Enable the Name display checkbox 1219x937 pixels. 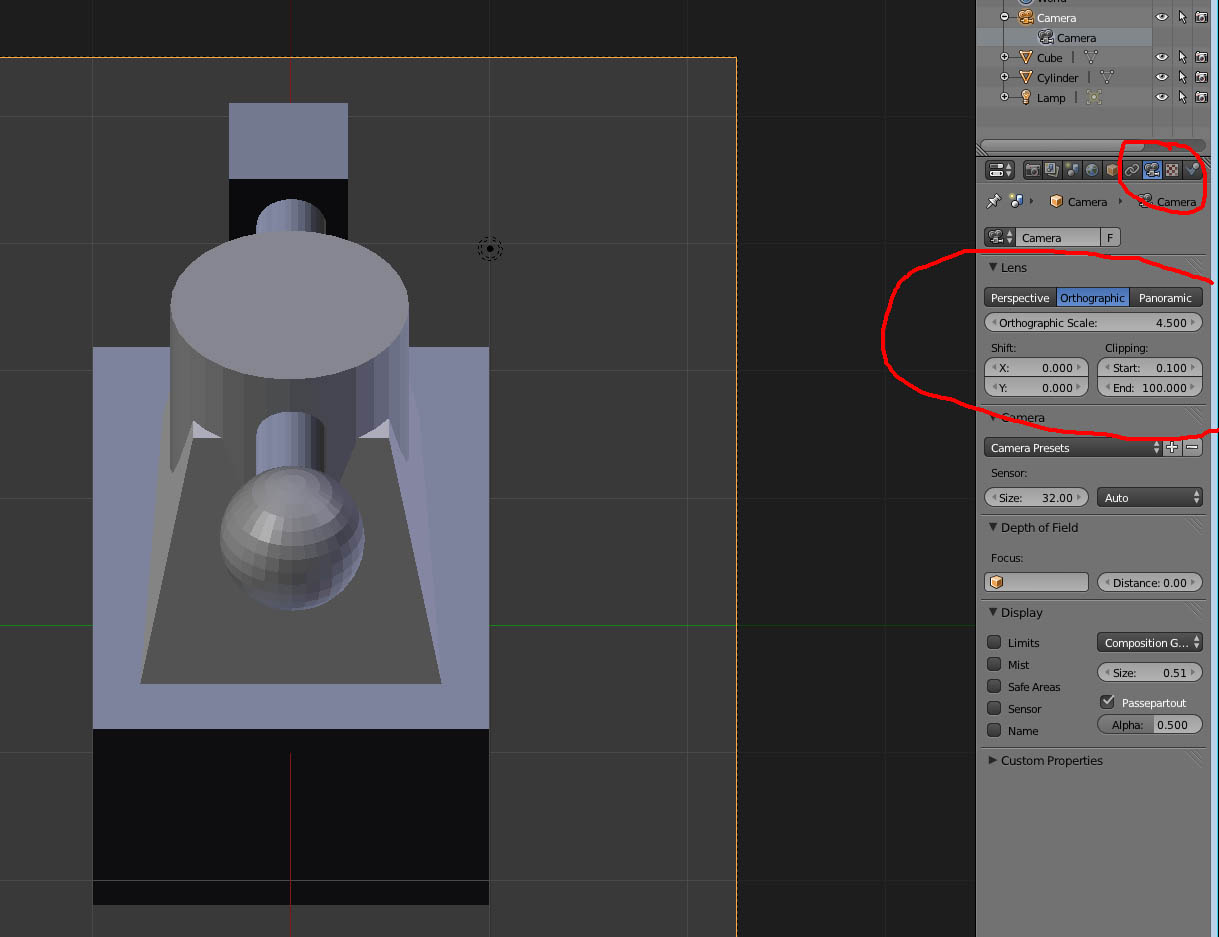coord(994,730)
